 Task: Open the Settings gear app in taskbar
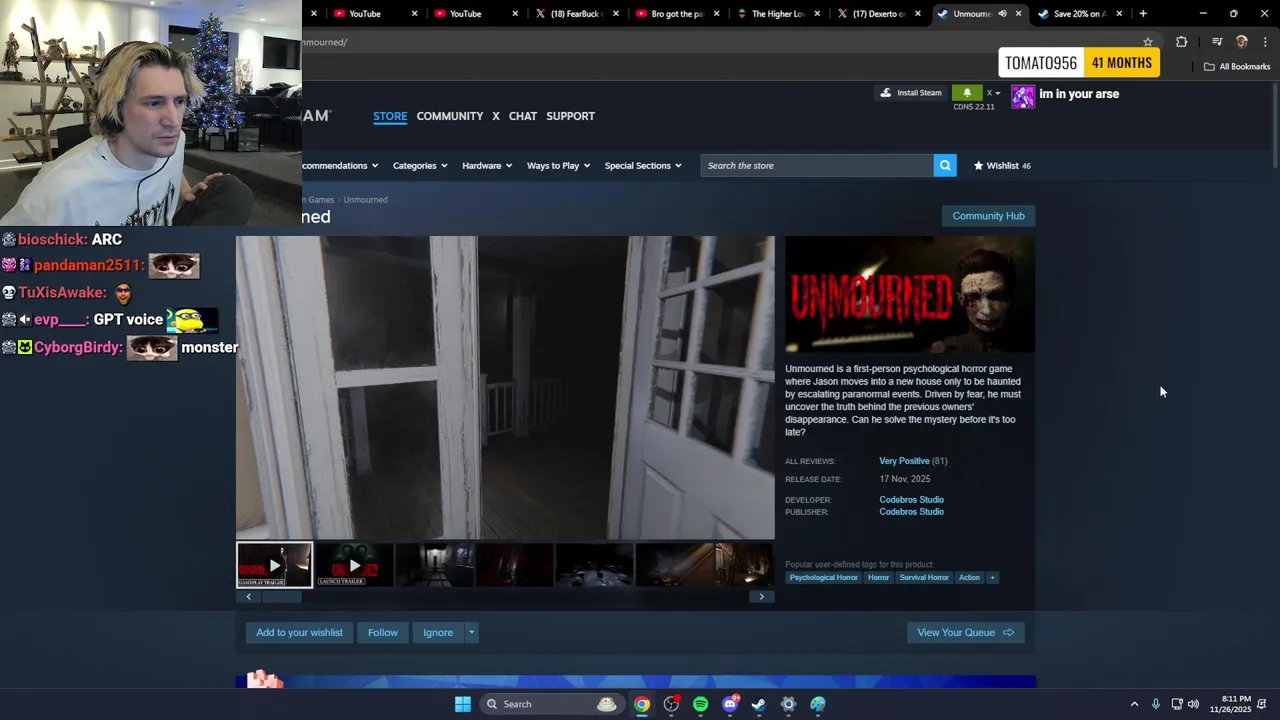788,704
